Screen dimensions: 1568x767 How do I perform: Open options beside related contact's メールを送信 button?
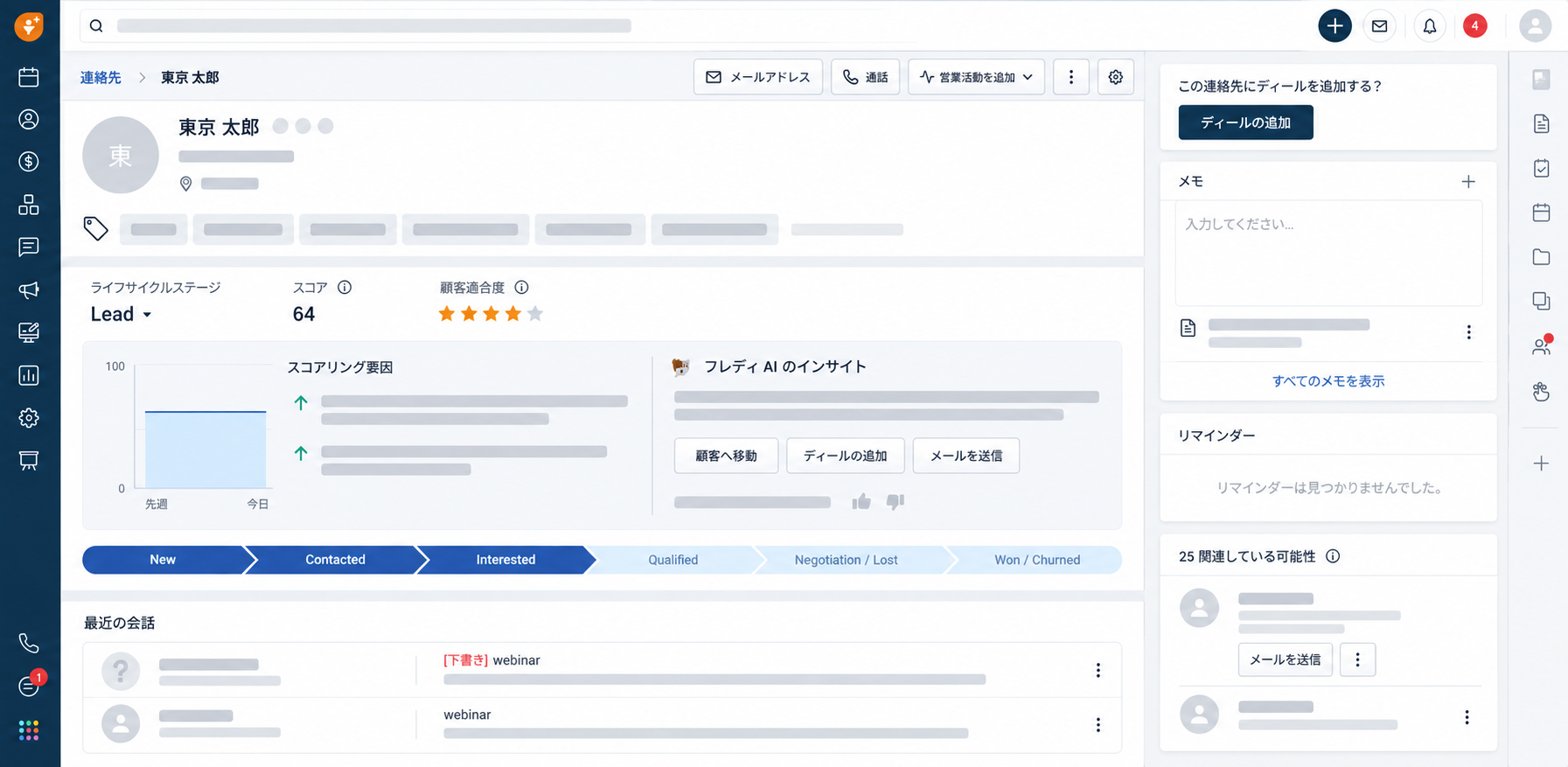coord(1357,659)
